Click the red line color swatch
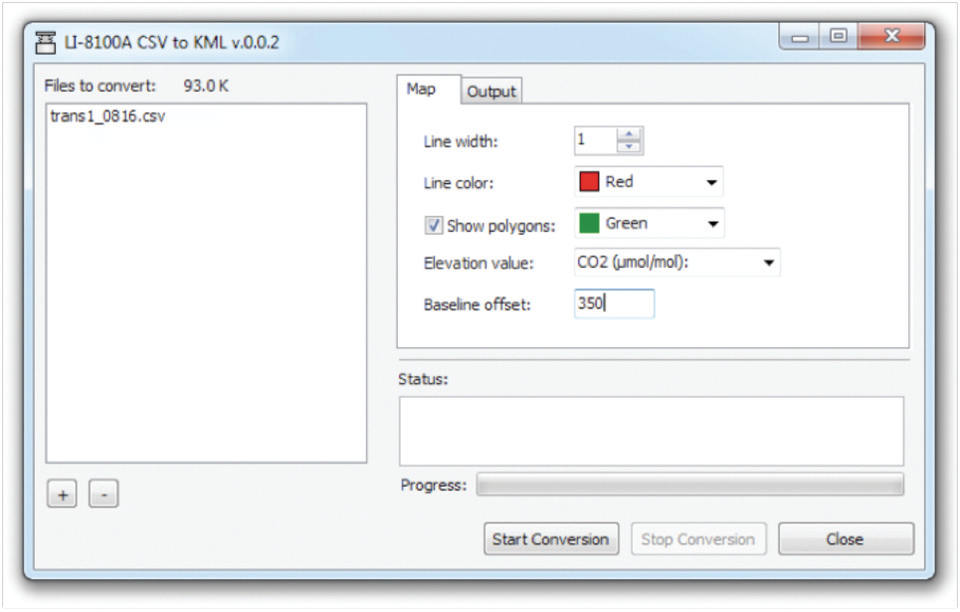960x612 pixels. pyautogui.click(x=589, y=182)
